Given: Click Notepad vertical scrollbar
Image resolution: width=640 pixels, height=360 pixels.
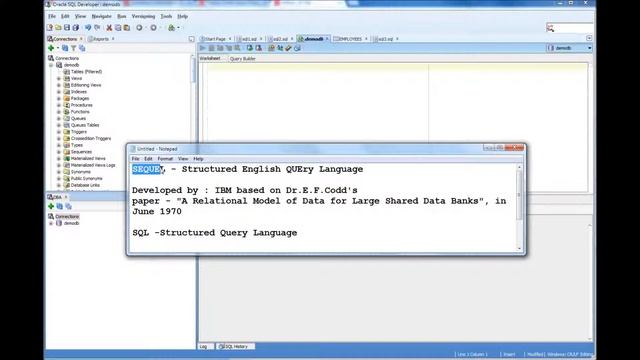Looking at the screenshot, I should (x=519, y=207).
